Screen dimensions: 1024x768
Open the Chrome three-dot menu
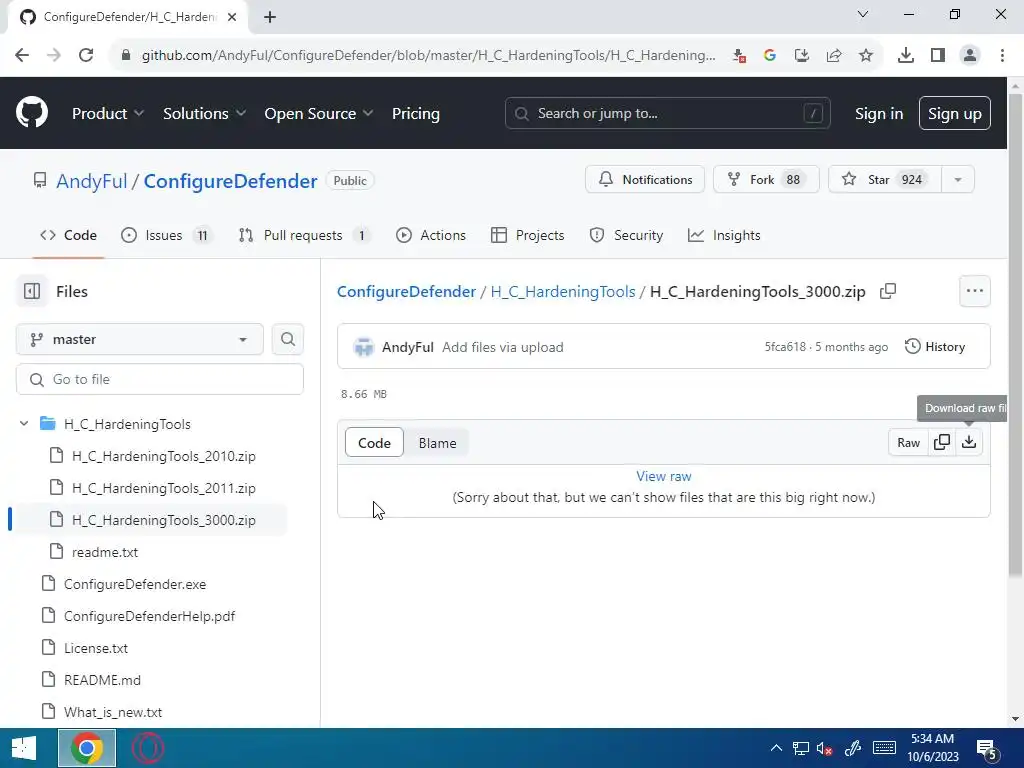[1002, 56]
